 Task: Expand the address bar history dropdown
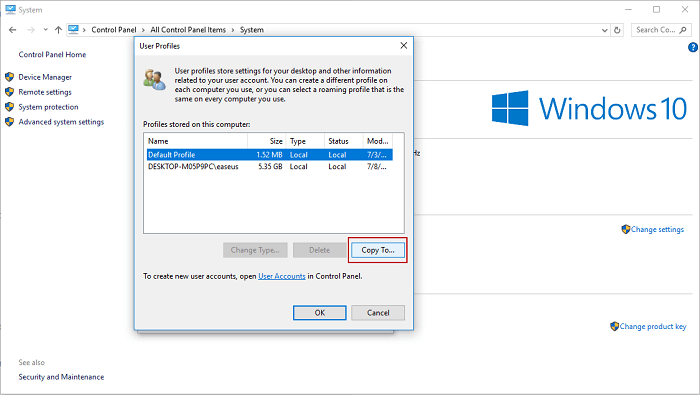click(x=604, y=30)
